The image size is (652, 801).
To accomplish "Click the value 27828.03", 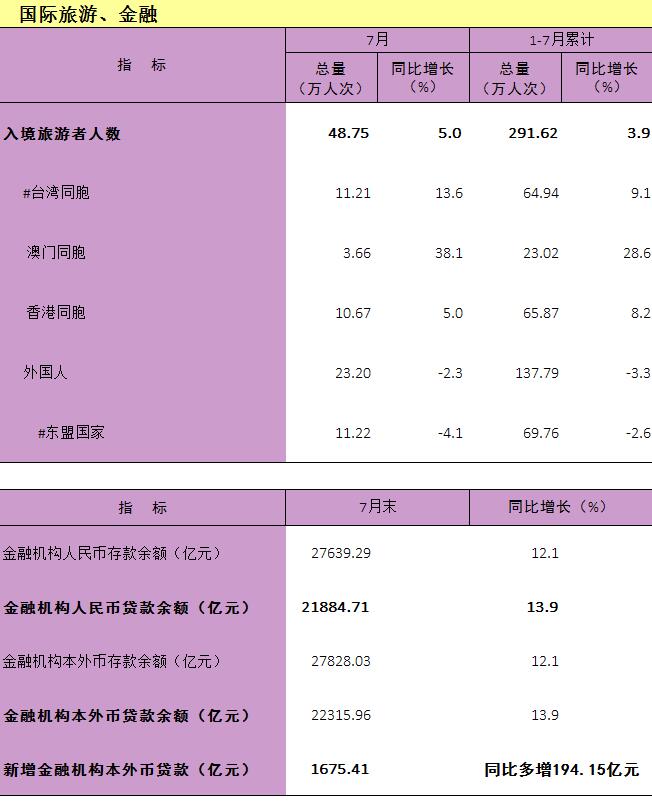I will (x=341, y=662).
